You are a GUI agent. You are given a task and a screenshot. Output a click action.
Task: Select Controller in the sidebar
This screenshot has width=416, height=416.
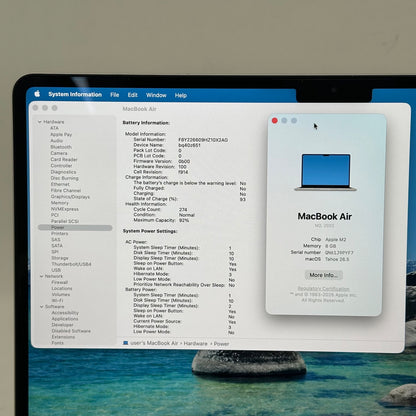tap(61, 165)
